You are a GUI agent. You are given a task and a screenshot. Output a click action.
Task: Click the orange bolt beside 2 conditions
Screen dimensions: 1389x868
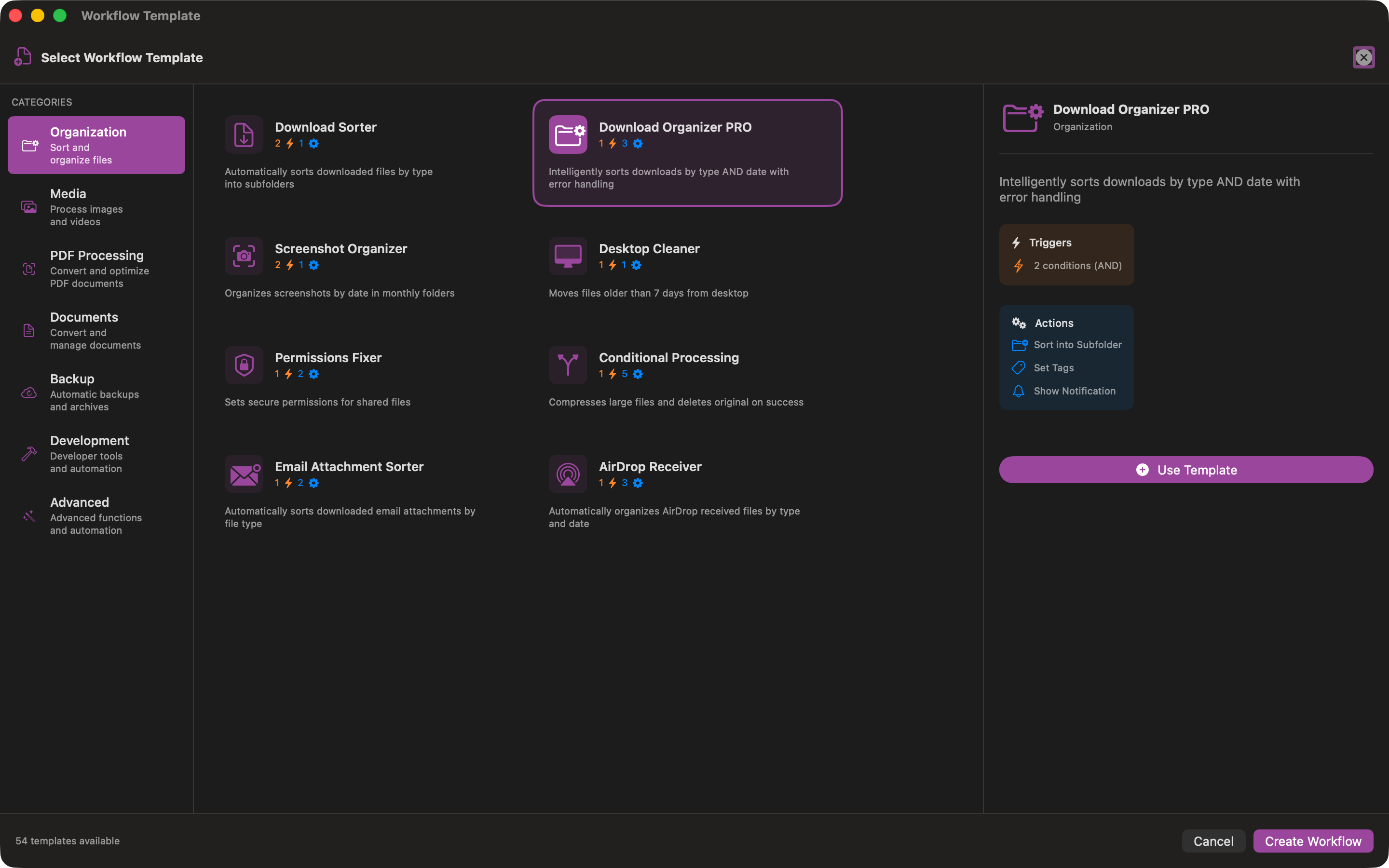pyautogui.click(x=1019, y=265)
